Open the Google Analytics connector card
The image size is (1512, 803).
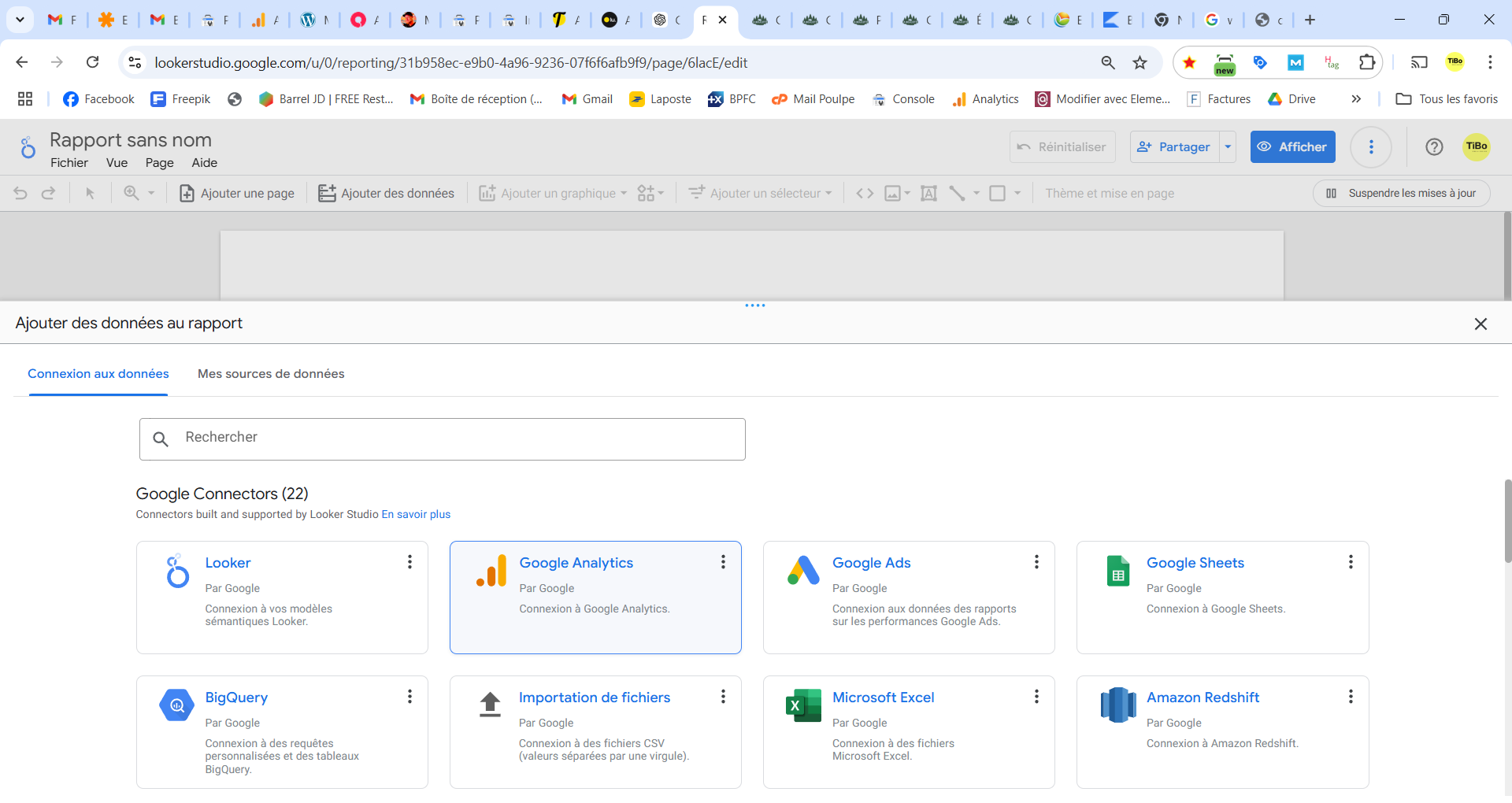(595, 597)
